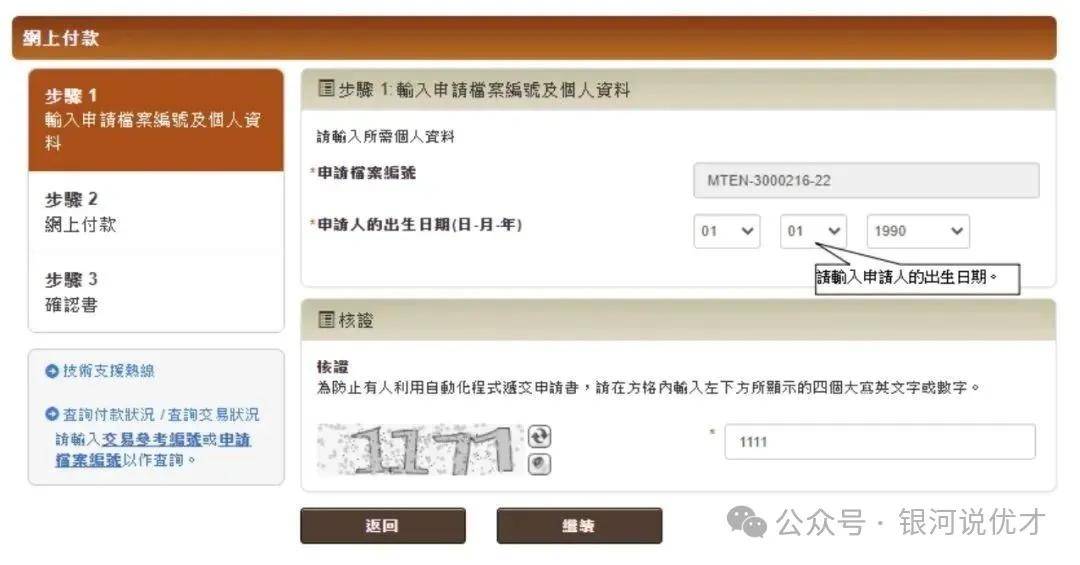Refresh the captcha image
This screenshot has width=1080, height=565.
click(x=539, y=436)
